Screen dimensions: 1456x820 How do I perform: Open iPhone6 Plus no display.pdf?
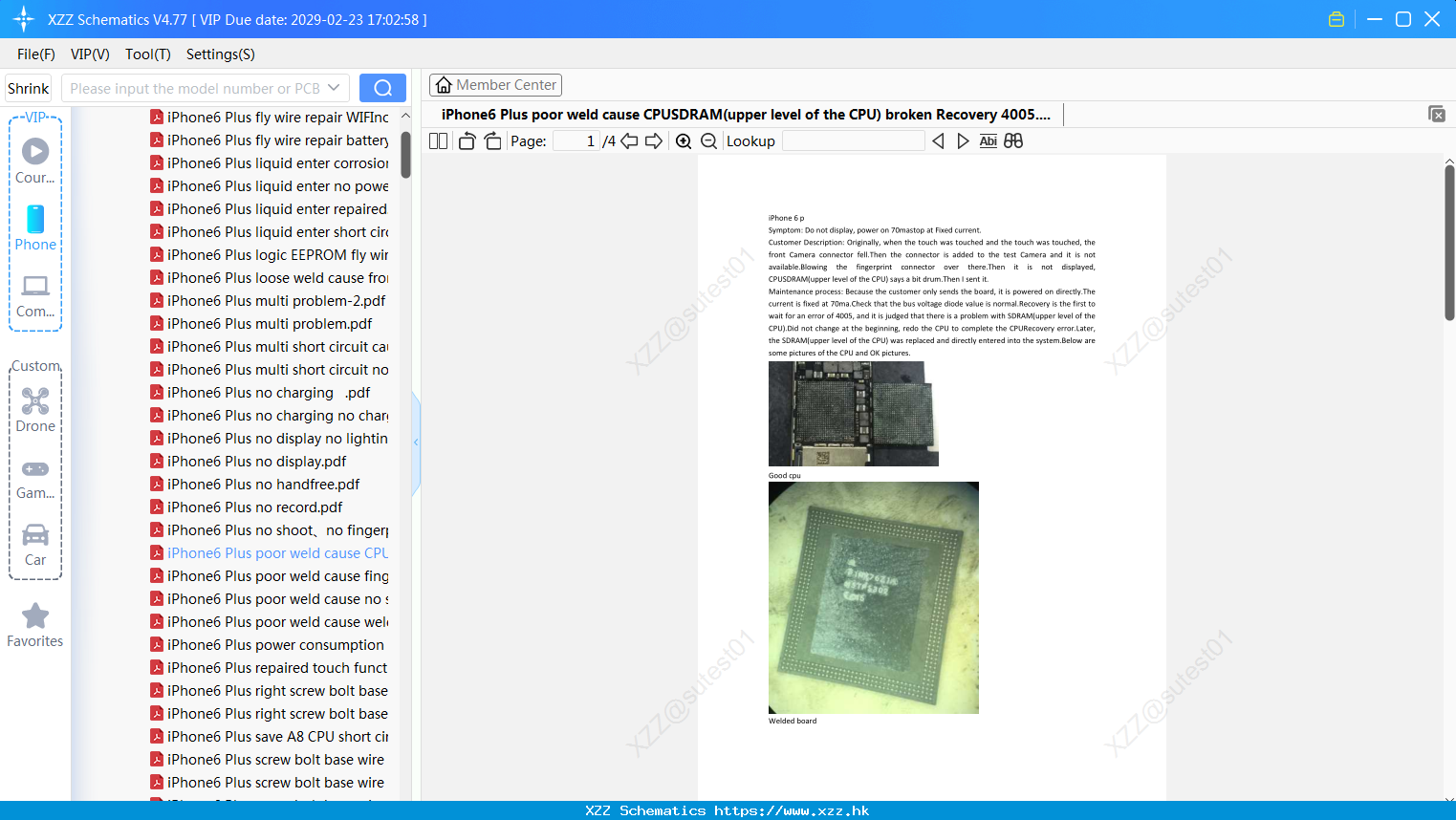249,462
